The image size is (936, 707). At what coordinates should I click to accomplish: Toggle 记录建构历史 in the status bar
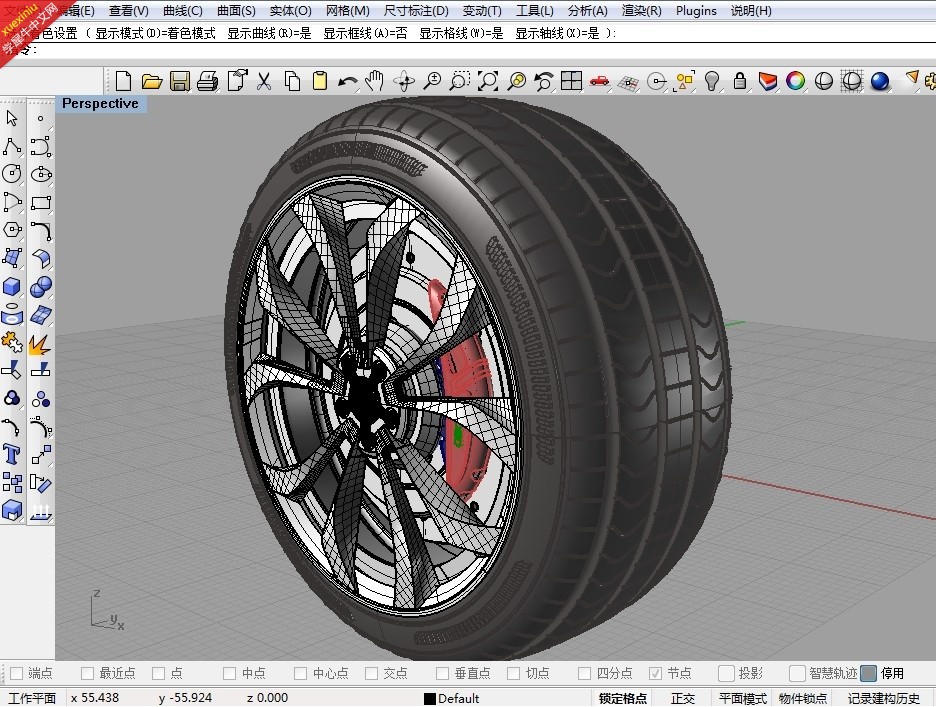pyautogui.click(x=883, y=698)
